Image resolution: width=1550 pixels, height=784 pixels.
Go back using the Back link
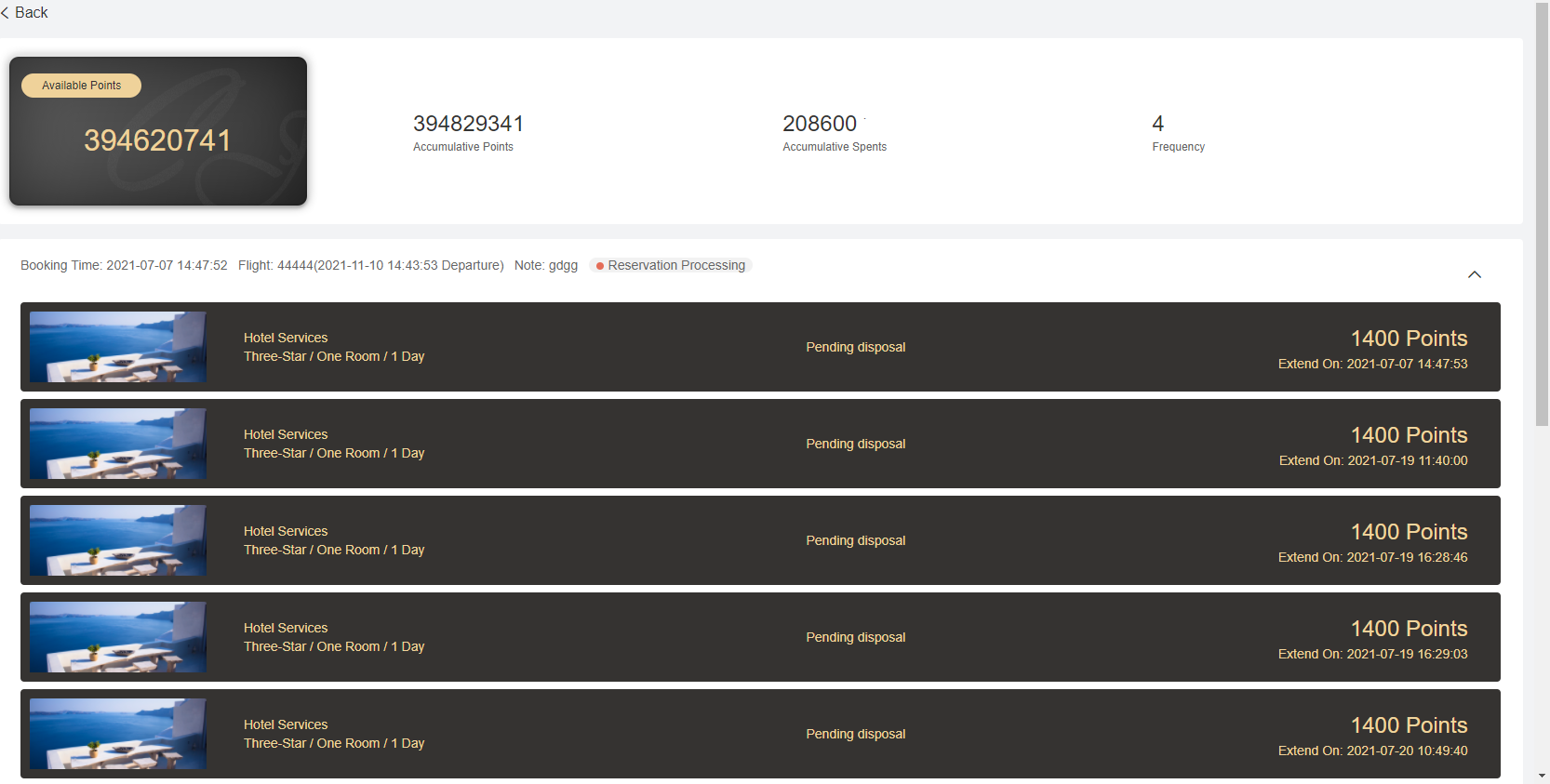coord(25,13)
